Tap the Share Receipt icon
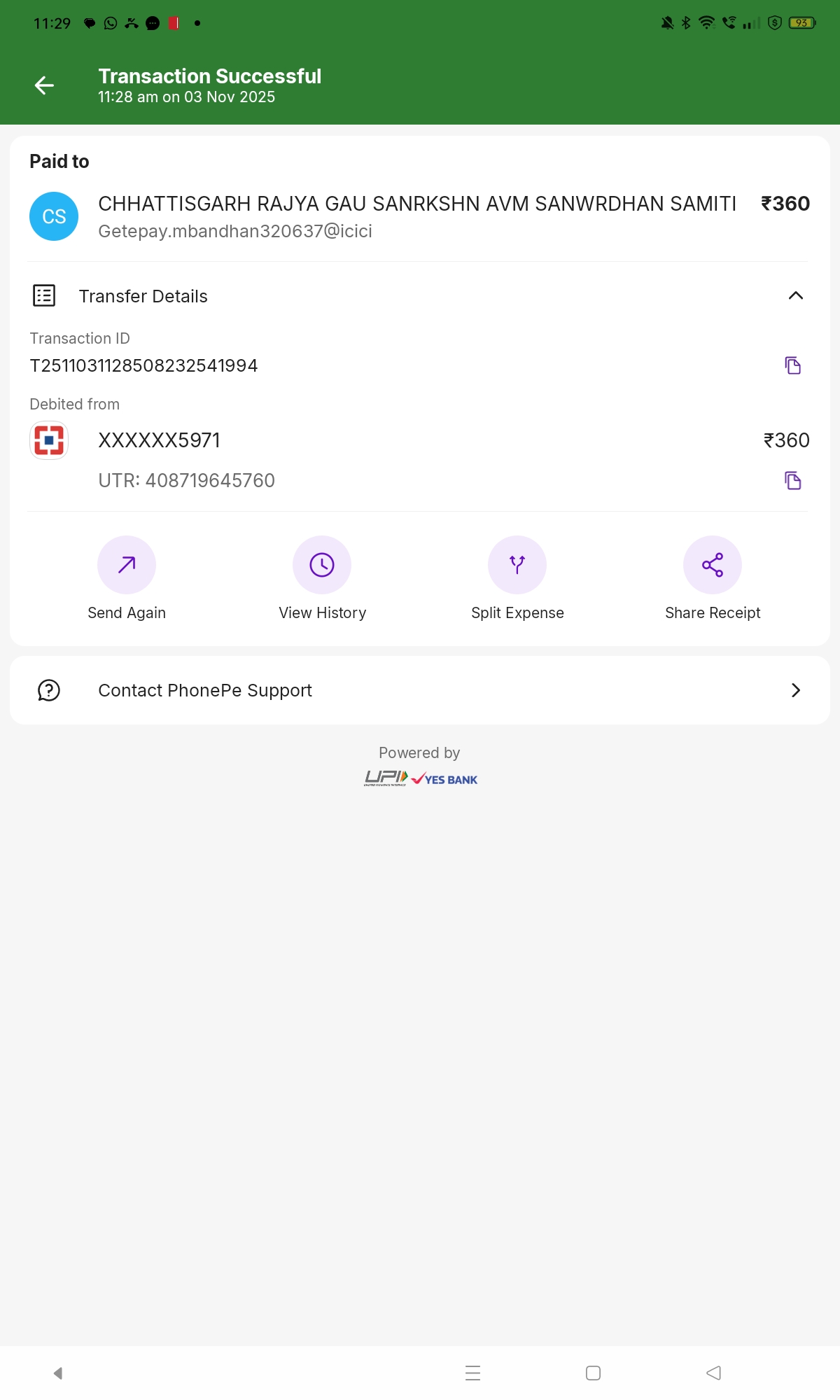 point(713,565)
